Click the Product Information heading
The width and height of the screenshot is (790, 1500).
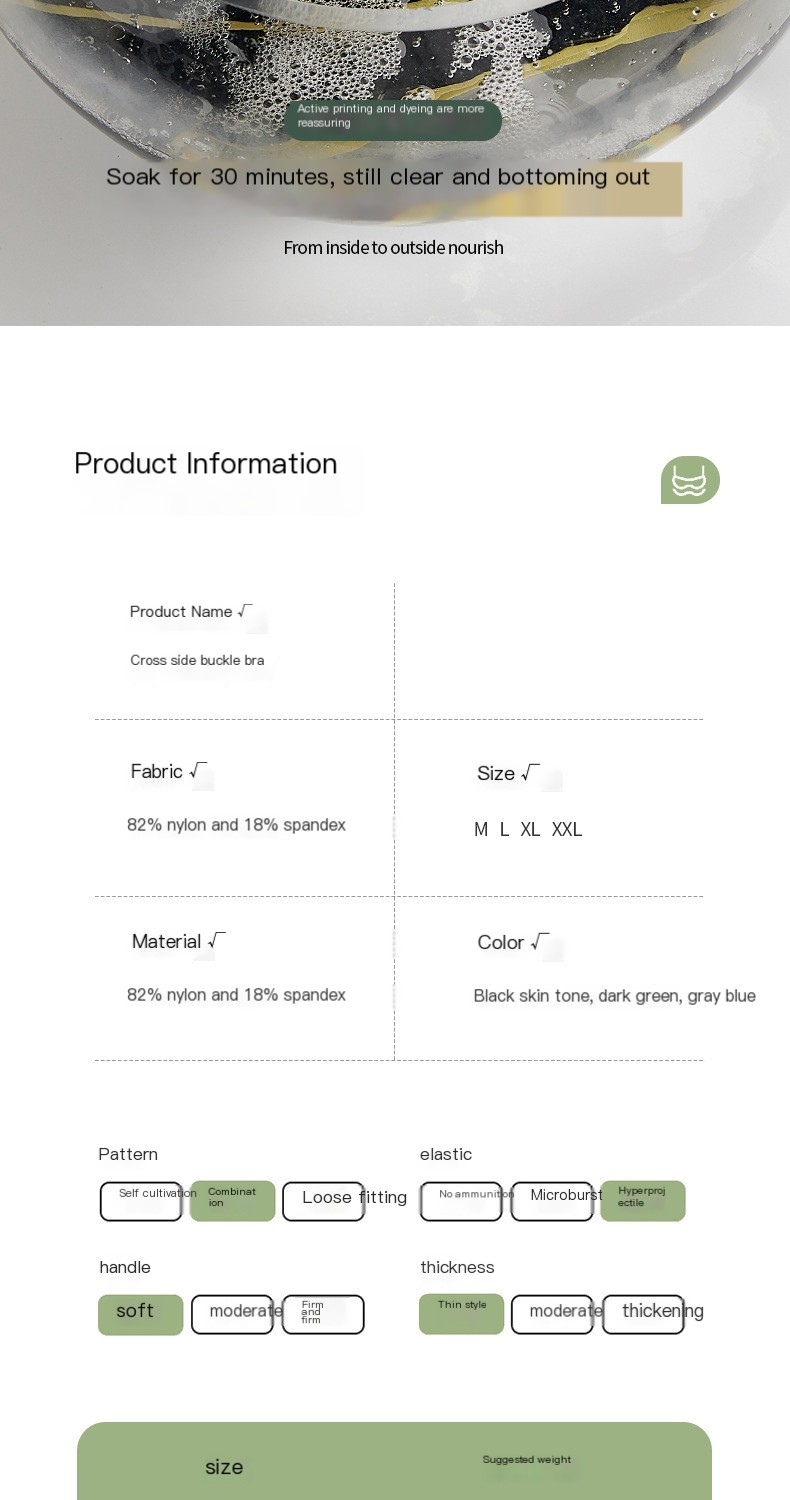coord(206,464)
